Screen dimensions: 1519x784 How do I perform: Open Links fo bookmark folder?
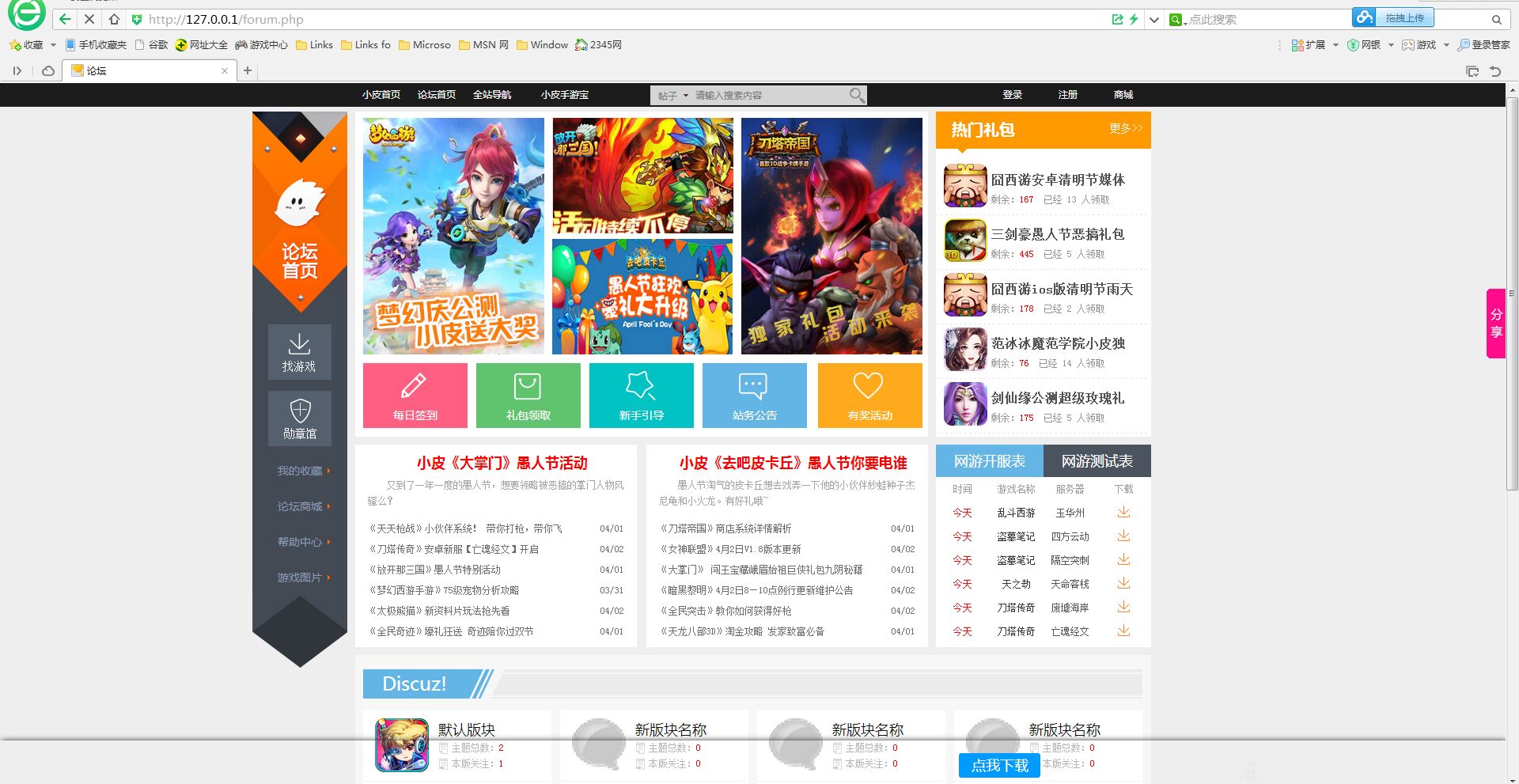(366, 45)
